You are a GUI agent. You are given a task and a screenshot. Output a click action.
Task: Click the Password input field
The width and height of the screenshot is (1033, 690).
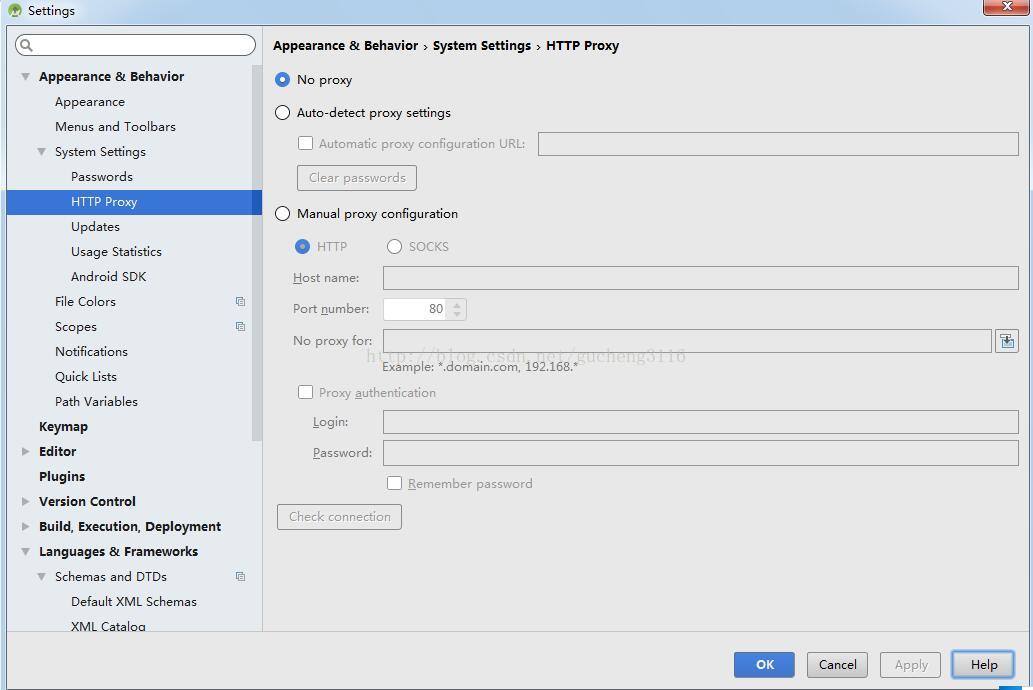point(701,453)
